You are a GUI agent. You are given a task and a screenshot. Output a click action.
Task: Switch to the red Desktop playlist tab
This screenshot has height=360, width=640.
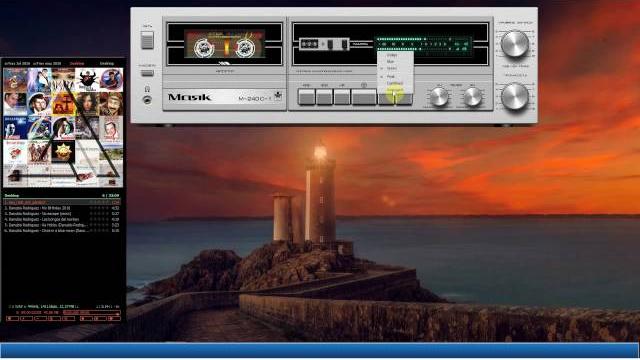[x=77, y=63]
